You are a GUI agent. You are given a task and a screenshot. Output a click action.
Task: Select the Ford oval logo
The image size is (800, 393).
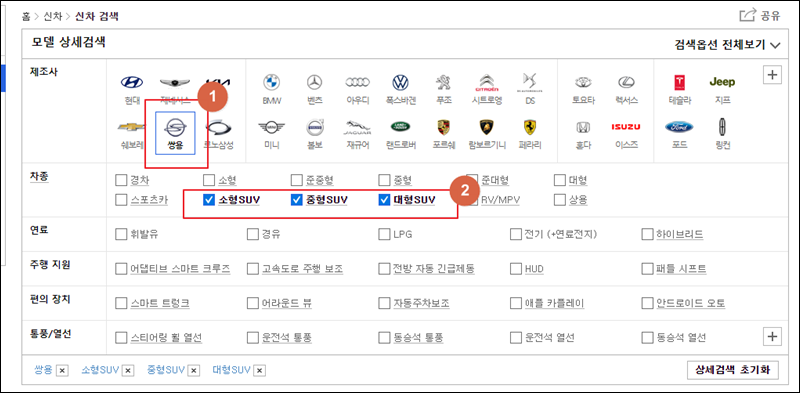tap(680, 127)
